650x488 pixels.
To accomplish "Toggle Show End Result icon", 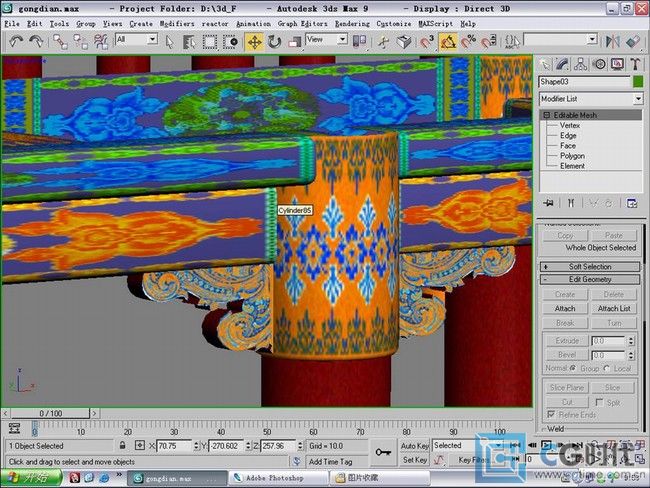I will (571, 203).
